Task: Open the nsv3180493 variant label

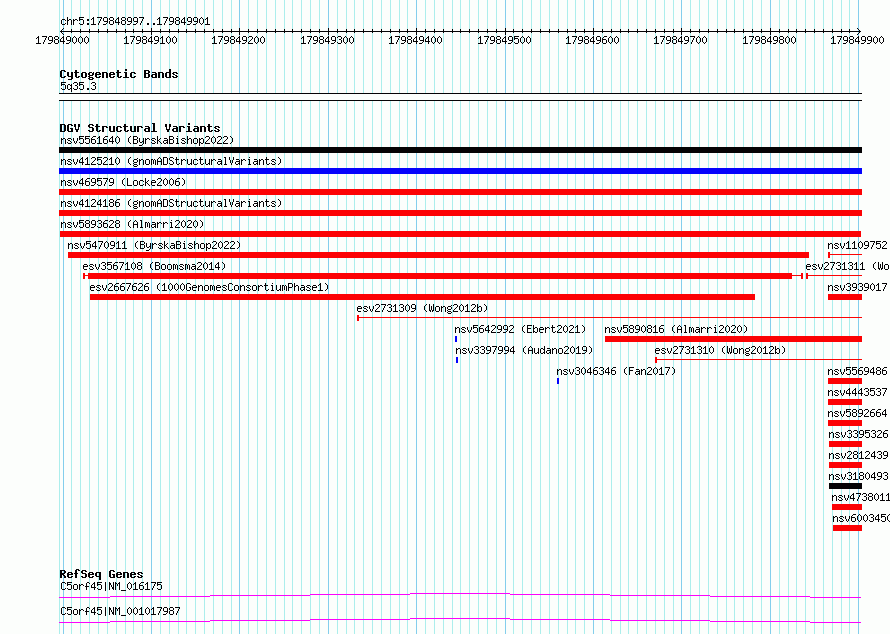Action: pyautogui.click(x=858, y=476)
